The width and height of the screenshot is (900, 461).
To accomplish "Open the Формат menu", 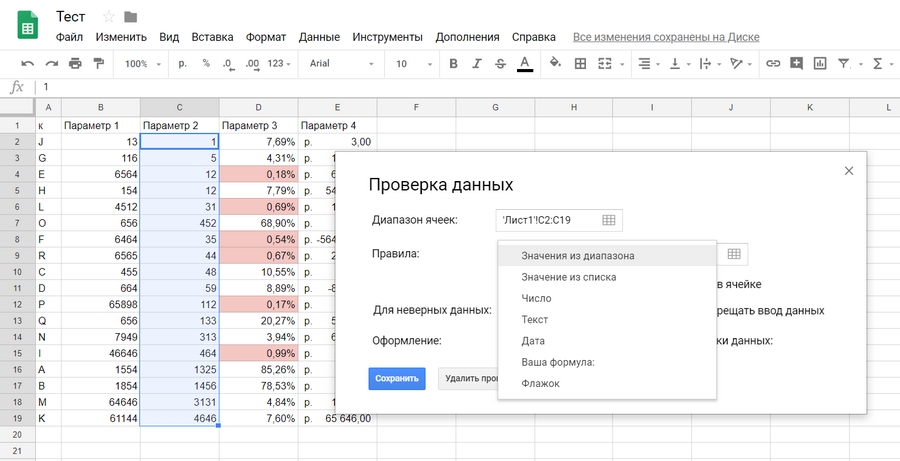I will coord(265,37).
